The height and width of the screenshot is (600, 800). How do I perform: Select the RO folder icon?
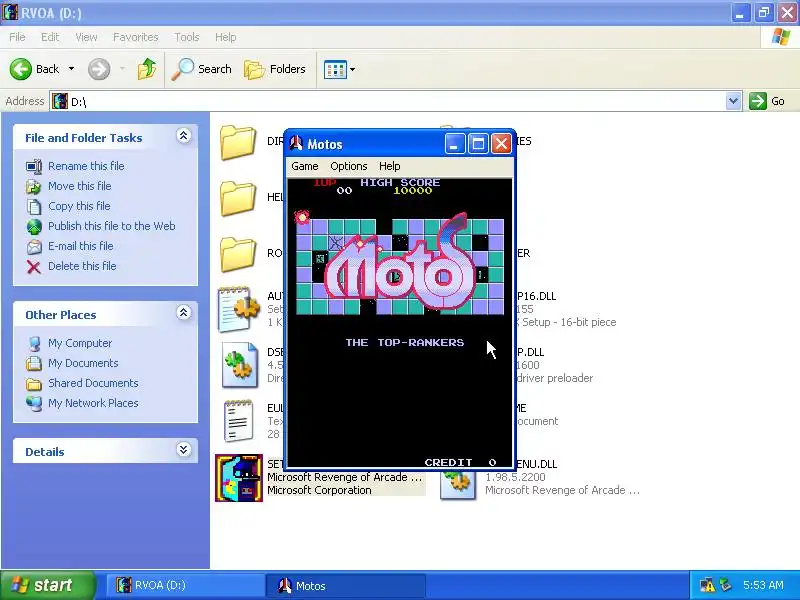coord(238,254)
